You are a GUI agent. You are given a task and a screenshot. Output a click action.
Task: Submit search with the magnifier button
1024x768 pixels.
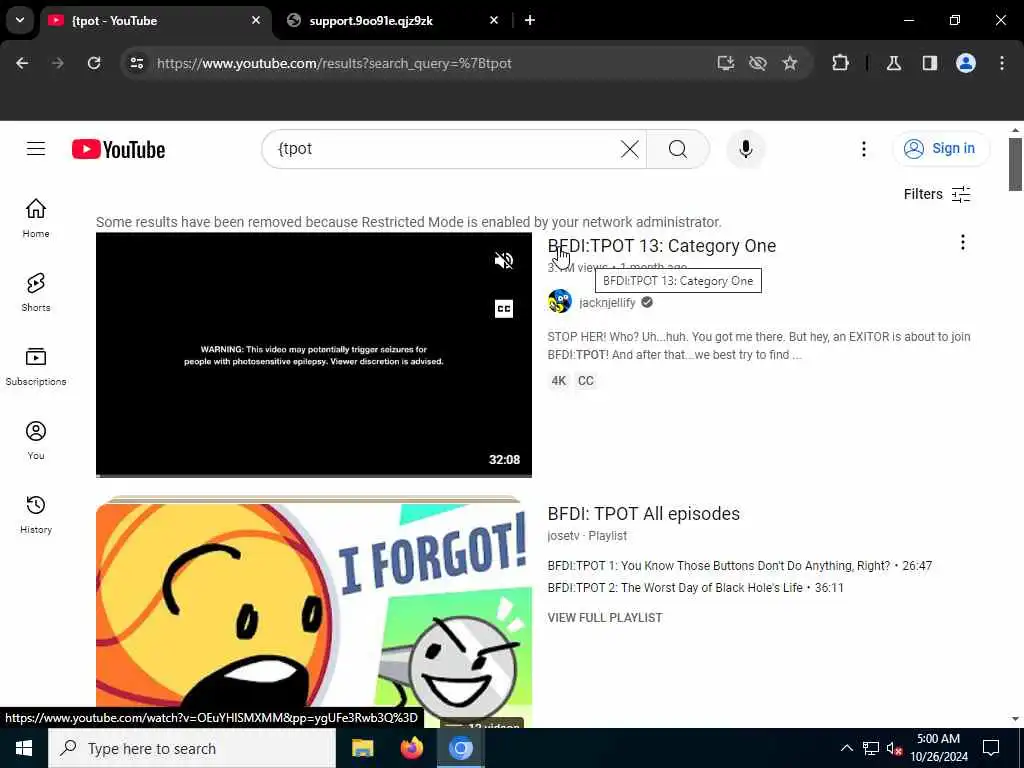coord(678,149)
